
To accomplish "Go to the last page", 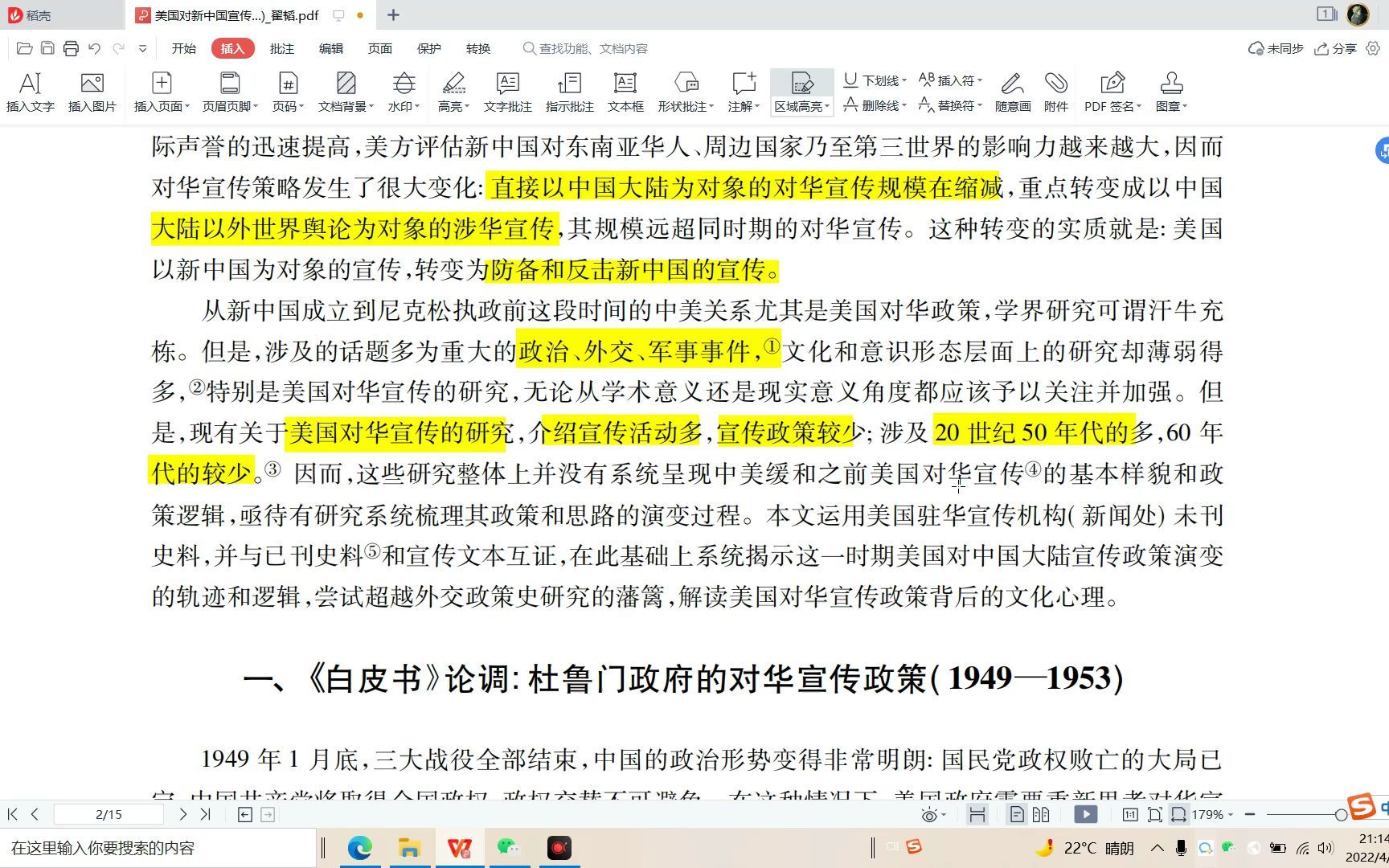I will click(x=205, y=814).
